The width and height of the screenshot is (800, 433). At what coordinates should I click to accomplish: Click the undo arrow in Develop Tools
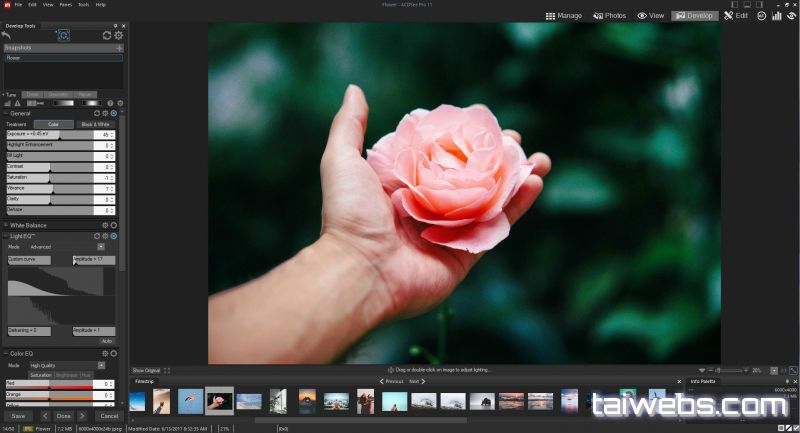tap(6, 35)
